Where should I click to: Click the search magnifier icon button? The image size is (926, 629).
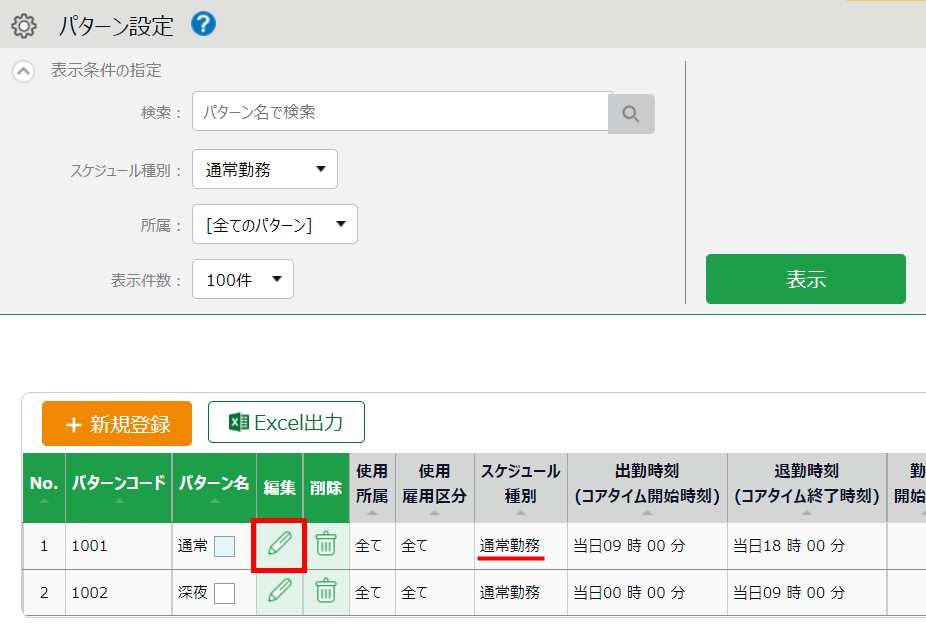point(631,114)
